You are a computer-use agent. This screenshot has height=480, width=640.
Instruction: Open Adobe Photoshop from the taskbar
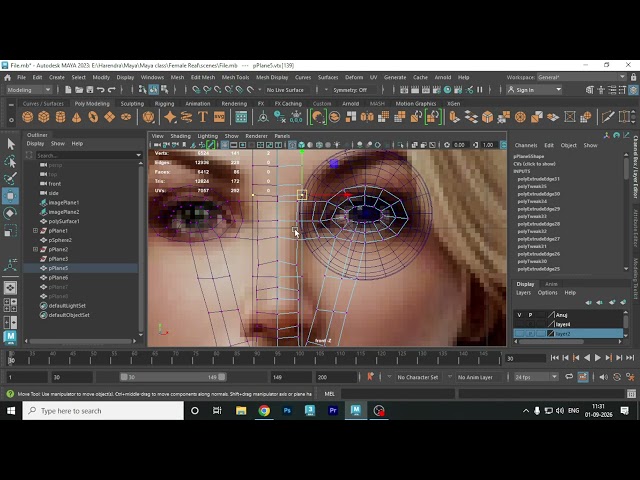click(x=287, y=411)
